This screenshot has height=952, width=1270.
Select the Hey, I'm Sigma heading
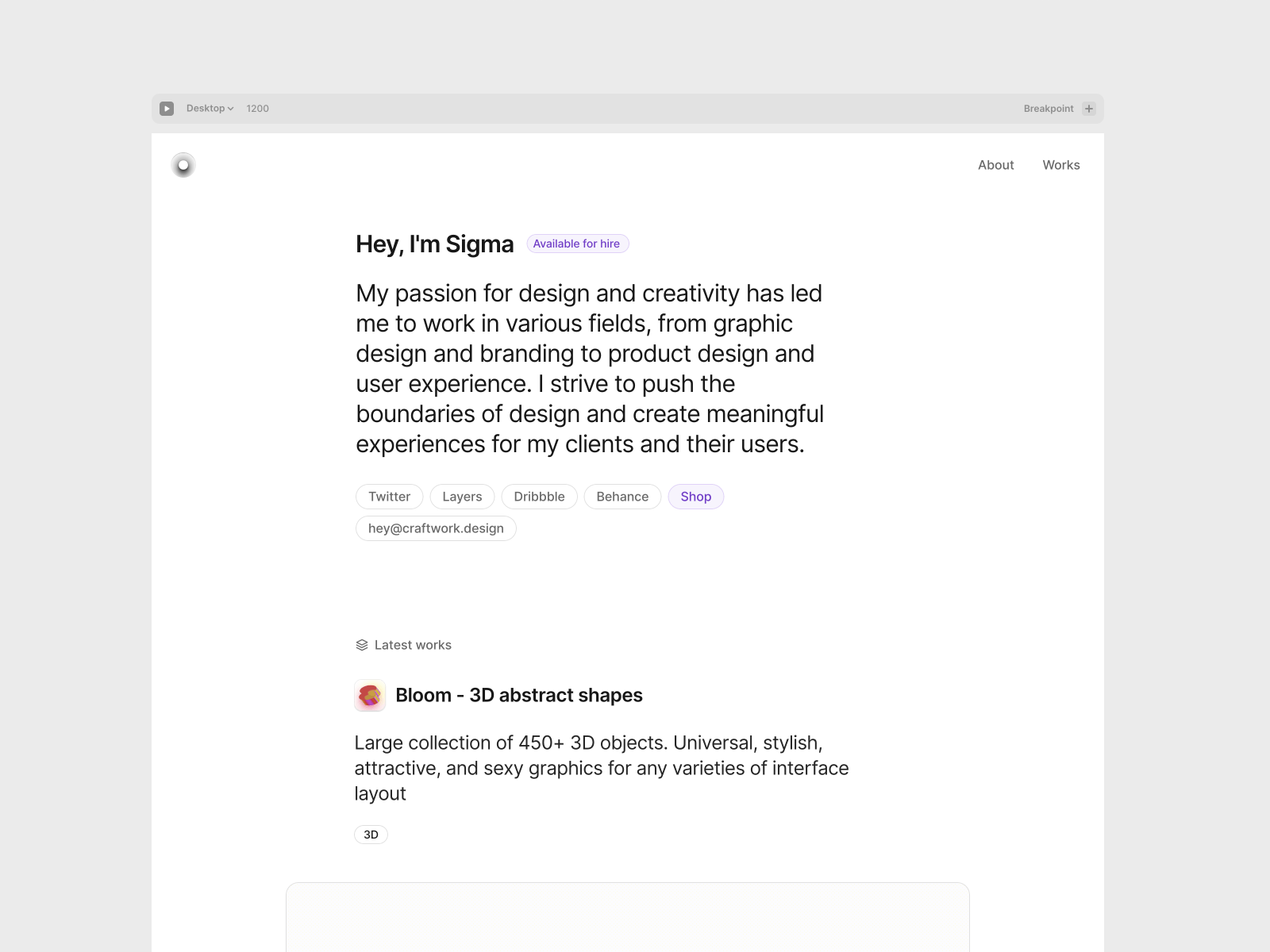coord(434,244)
